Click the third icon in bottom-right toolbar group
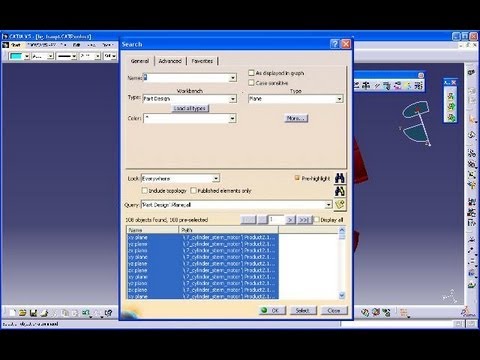This screenshot has height=360, width=480. (x=387, y=313)
